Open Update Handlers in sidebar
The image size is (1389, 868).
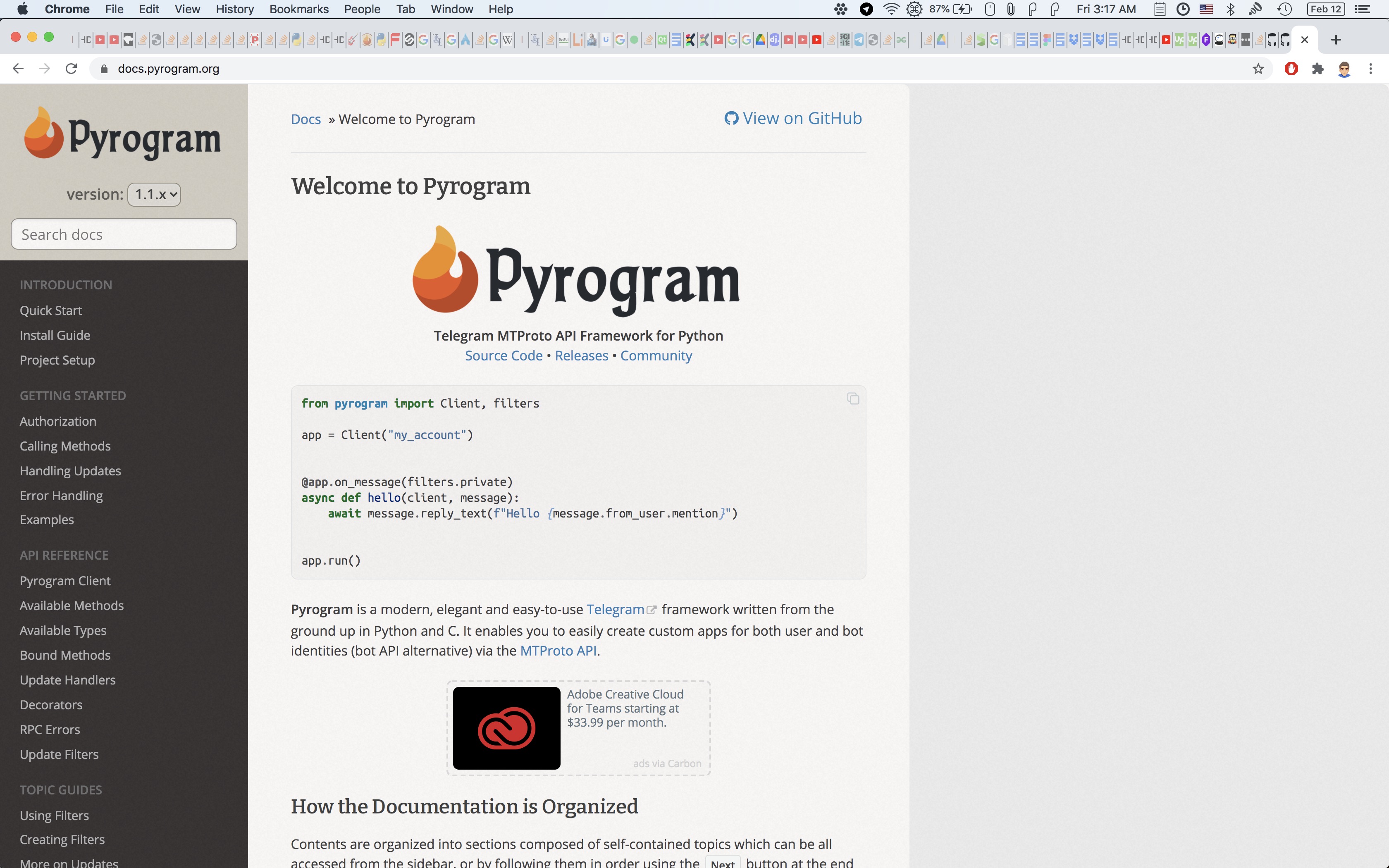click(67, 680)
